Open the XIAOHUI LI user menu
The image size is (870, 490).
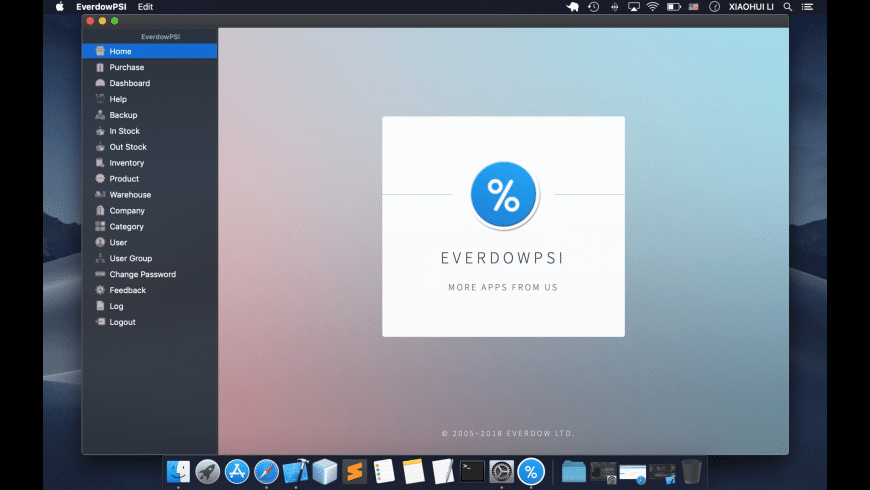click(751, 7)
